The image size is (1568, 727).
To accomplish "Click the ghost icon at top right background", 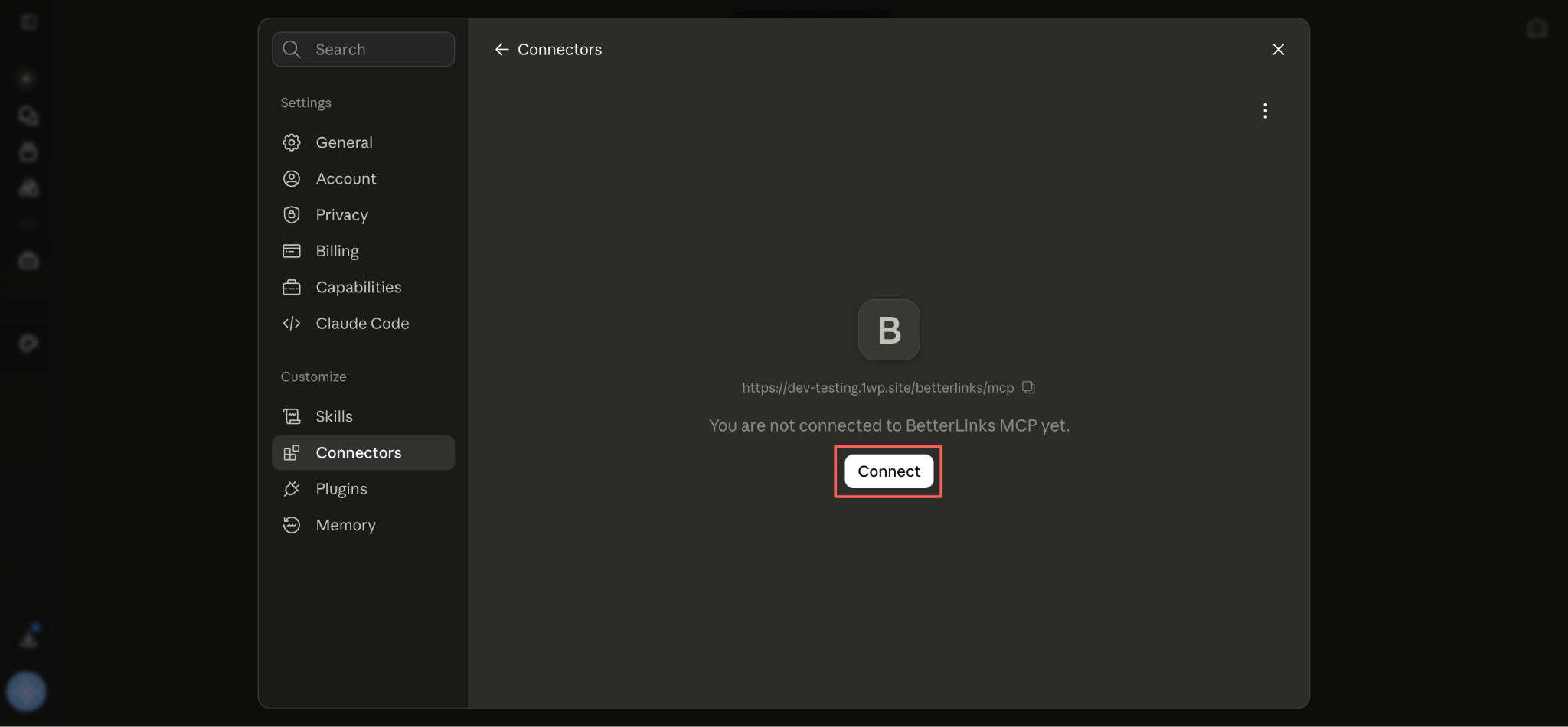I will click(1537, 29).
